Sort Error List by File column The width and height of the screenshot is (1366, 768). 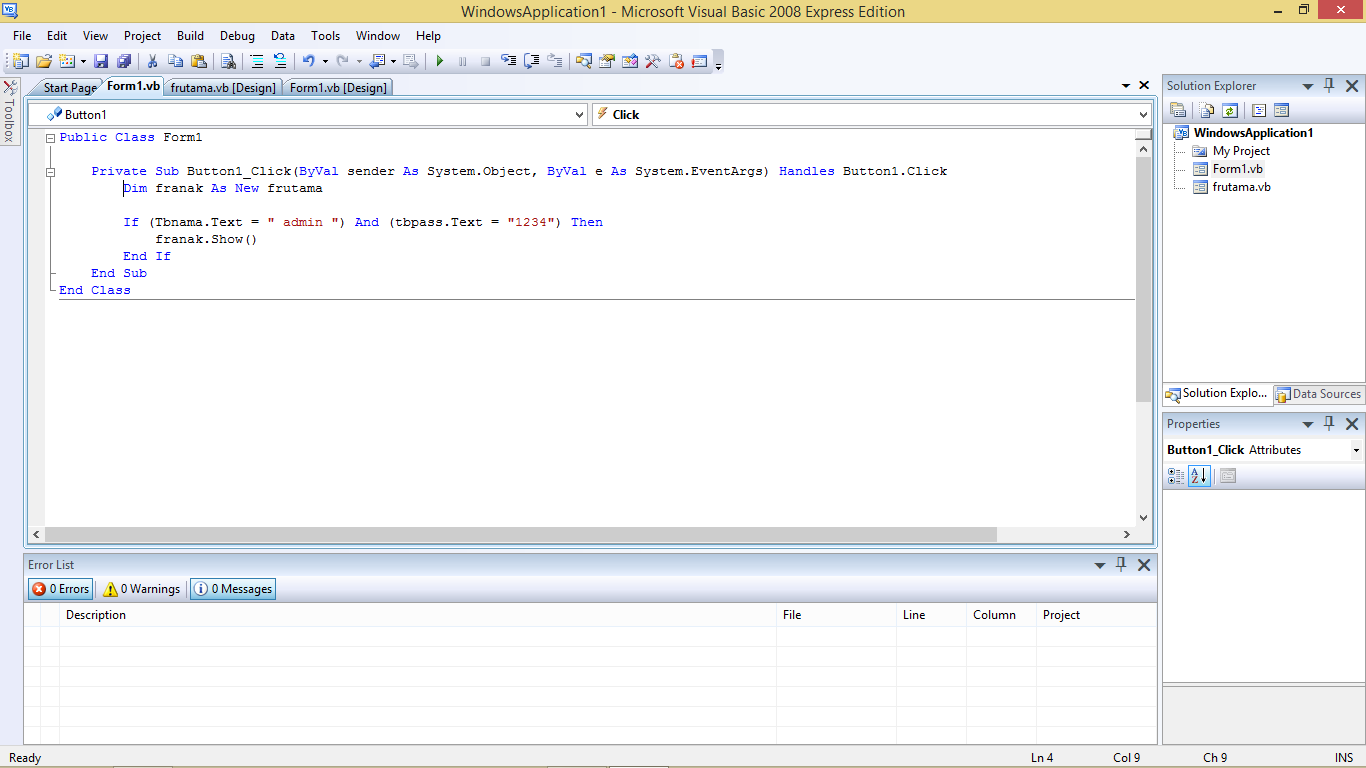coord(836,615)
